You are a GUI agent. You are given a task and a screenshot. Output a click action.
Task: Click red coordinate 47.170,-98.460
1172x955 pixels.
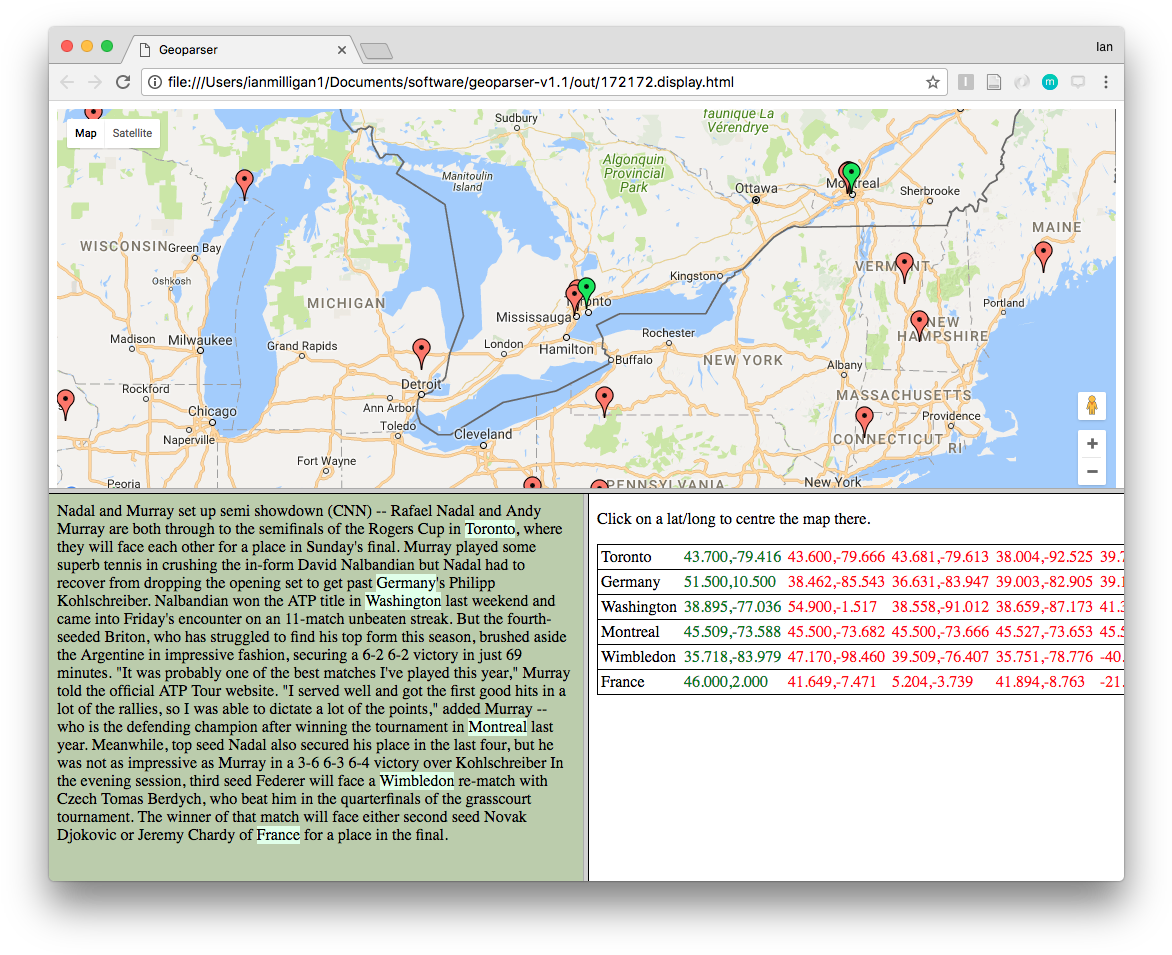coord(836,657)
